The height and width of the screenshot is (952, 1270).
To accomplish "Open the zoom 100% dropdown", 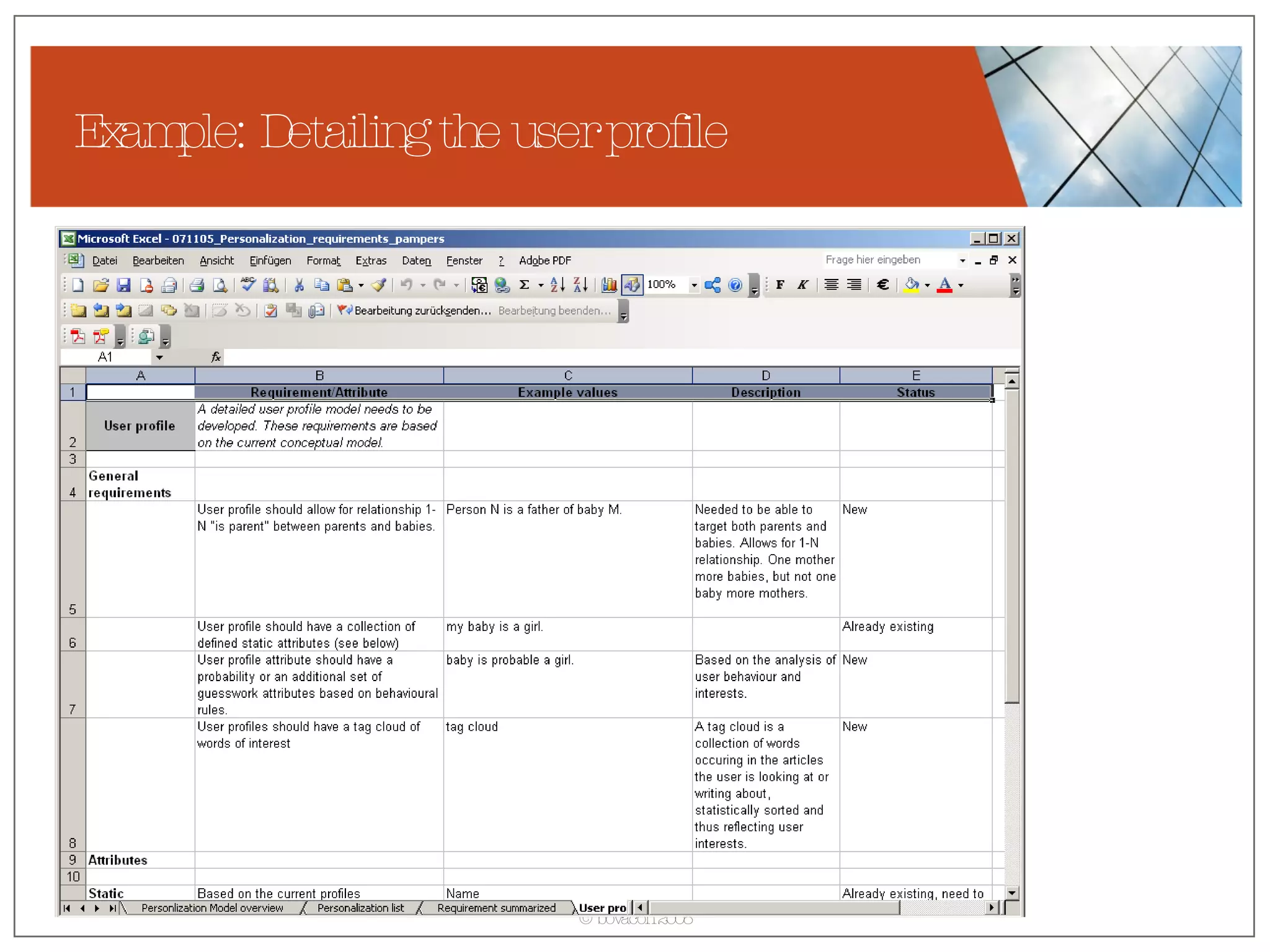I will point(694,285).
